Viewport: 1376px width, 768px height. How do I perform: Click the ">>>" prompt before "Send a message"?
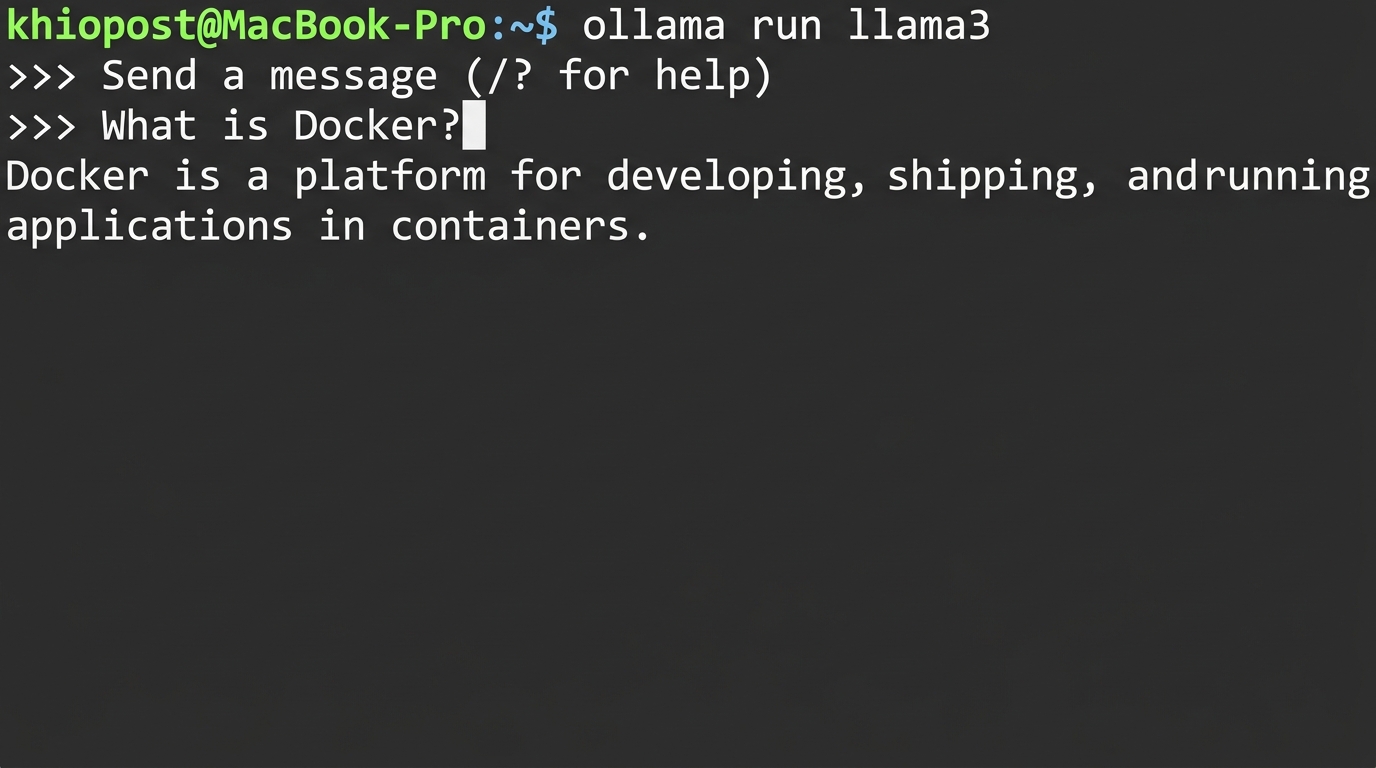pyautogui.click(x=41, y=76)
